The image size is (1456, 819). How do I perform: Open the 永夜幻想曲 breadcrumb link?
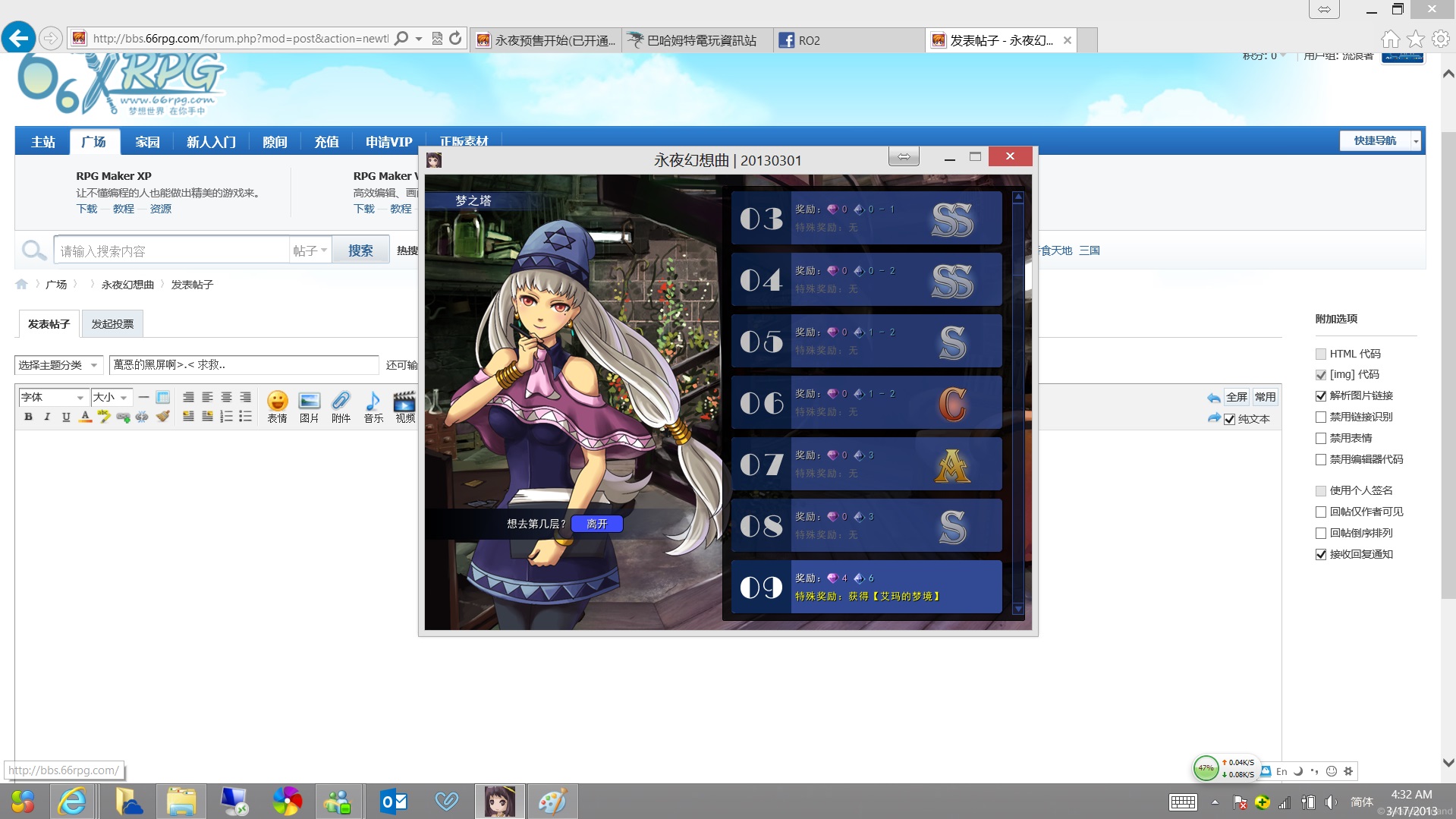click(x=127, y=285)
